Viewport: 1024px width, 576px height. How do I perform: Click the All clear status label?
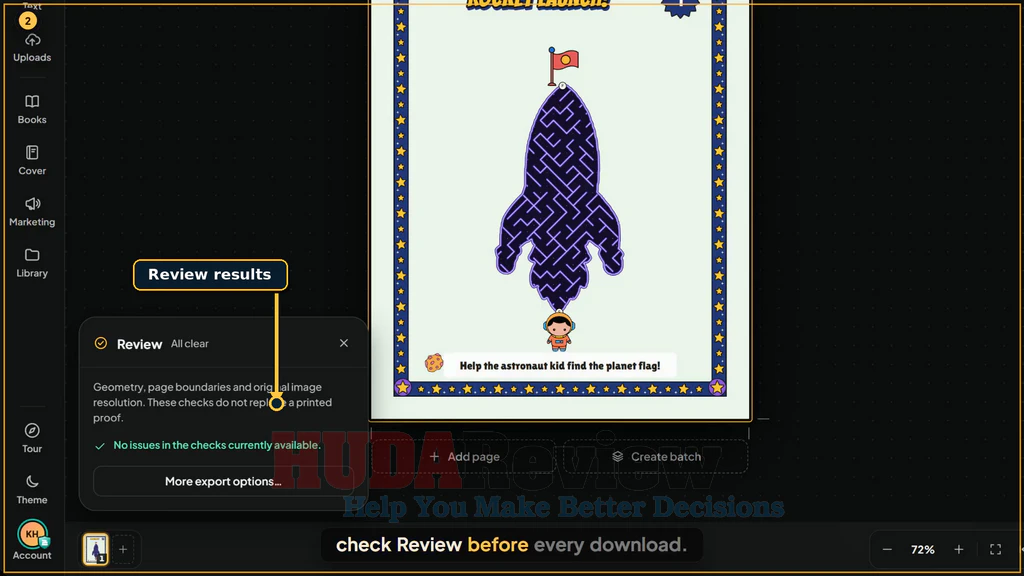coord(189,344)
